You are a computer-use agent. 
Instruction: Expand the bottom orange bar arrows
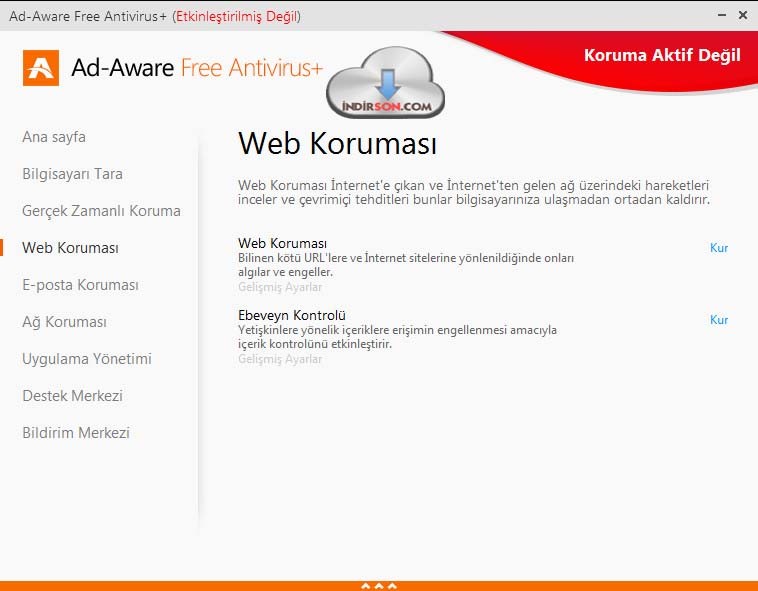pos(379,586)
